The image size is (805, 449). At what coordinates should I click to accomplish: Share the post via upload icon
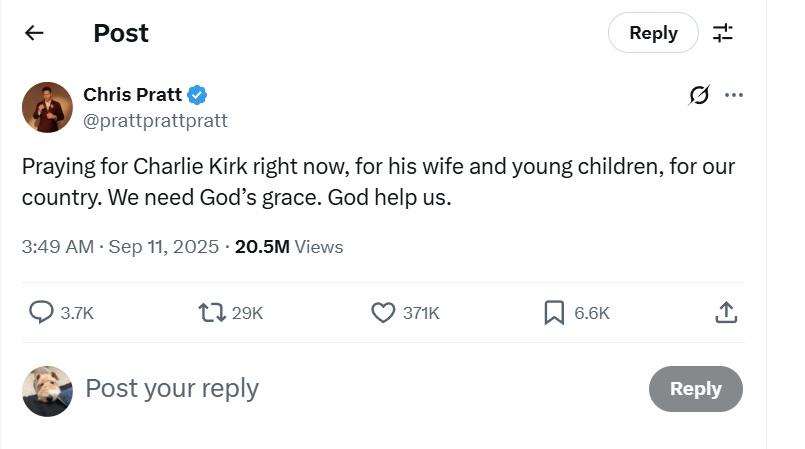726,313
